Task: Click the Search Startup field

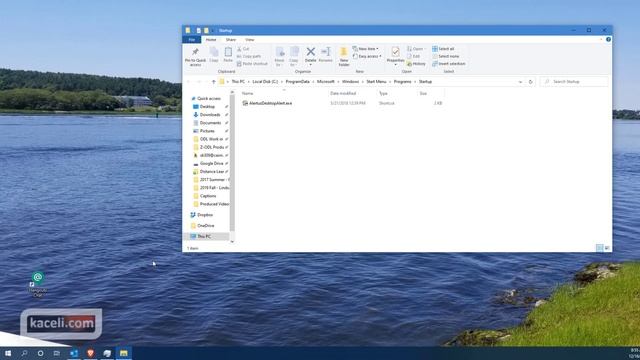Action: (x=574, y=82)
